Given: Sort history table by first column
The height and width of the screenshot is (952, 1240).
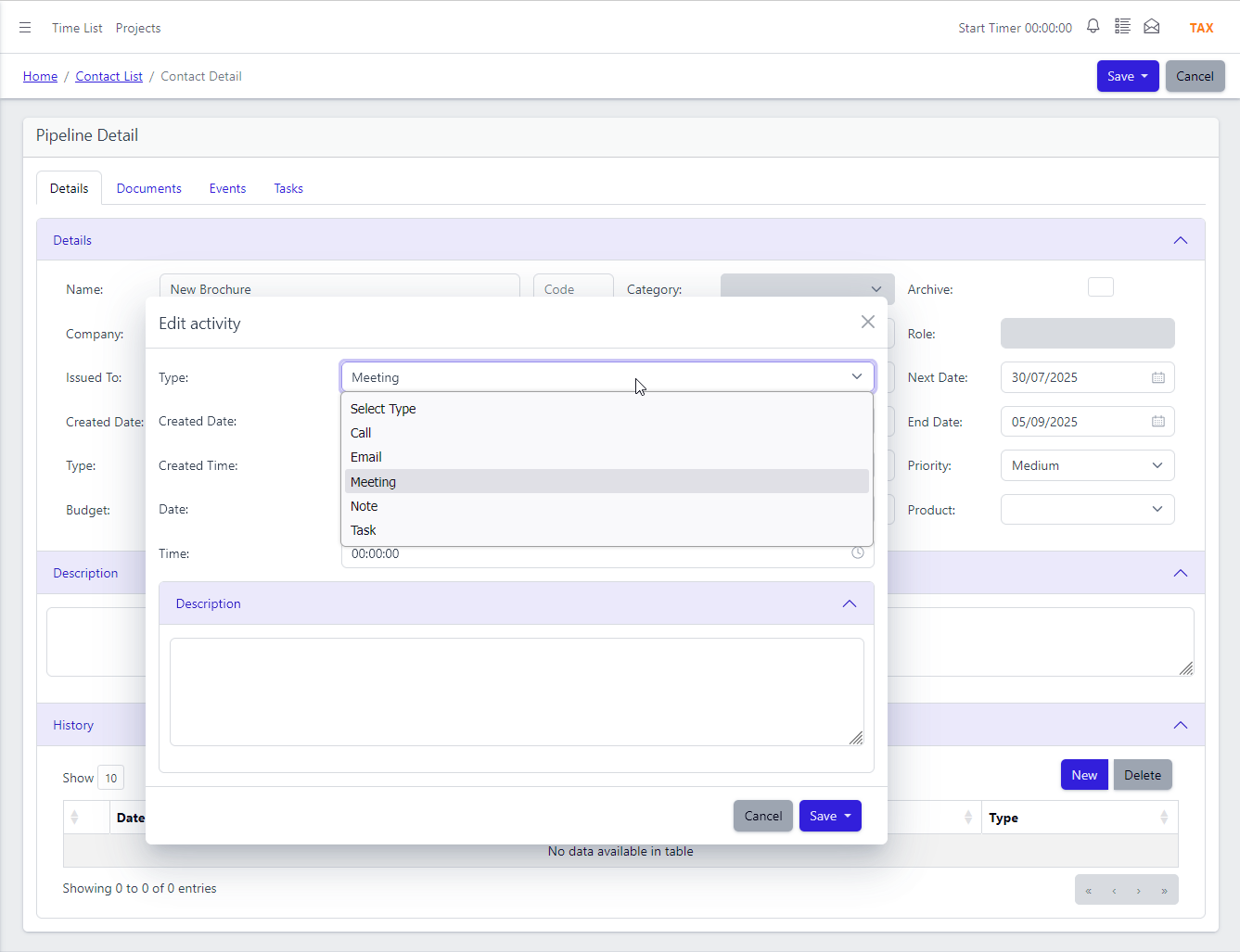Looking at the screenshot, I should (x=74, y=818).
